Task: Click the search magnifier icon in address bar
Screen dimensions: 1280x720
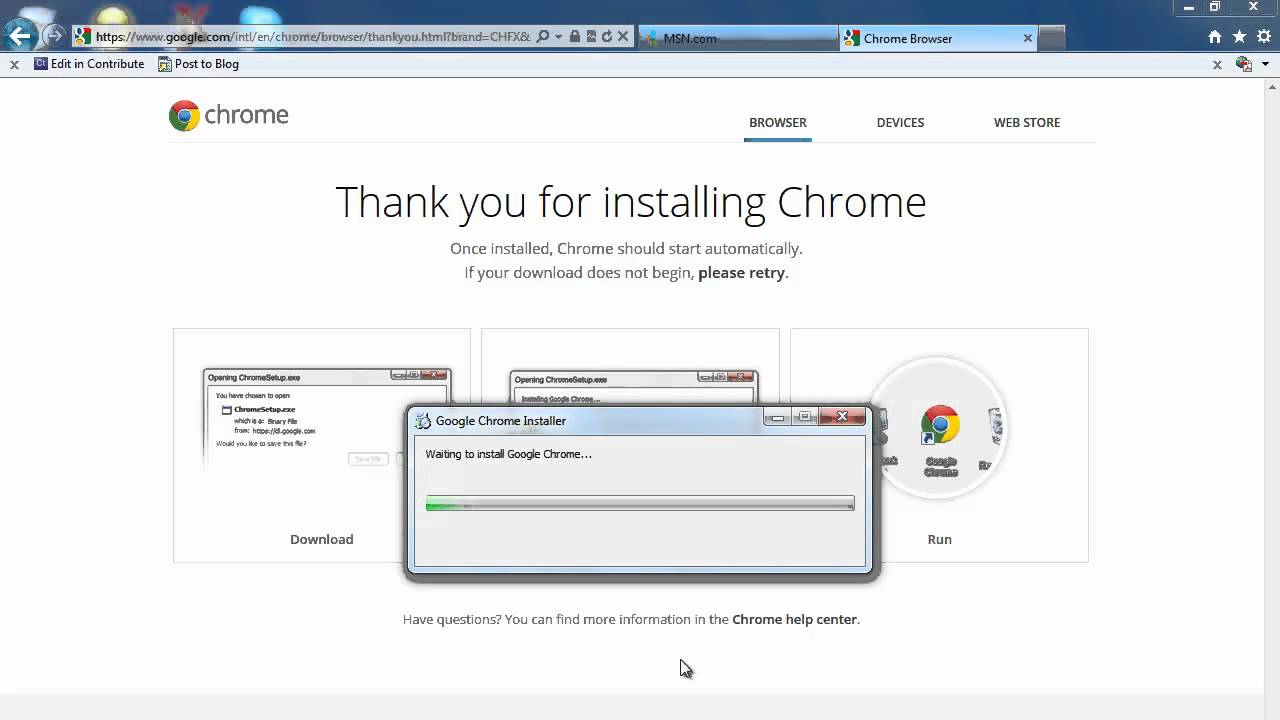Action: point(543,37)
